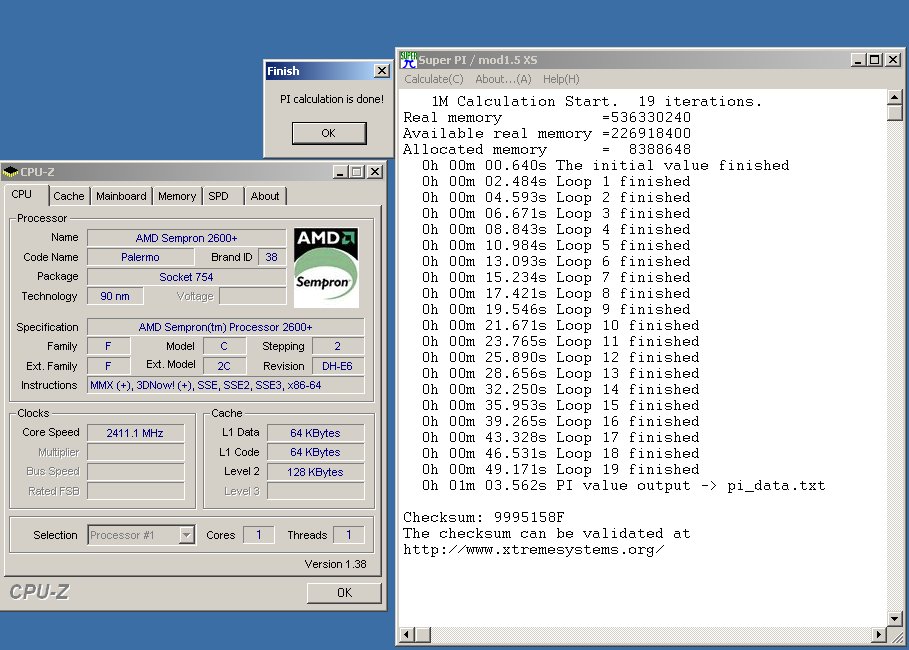The image size is (909, 650).
Task: Click the empty Multiplier field
Action: click(136, 452)
